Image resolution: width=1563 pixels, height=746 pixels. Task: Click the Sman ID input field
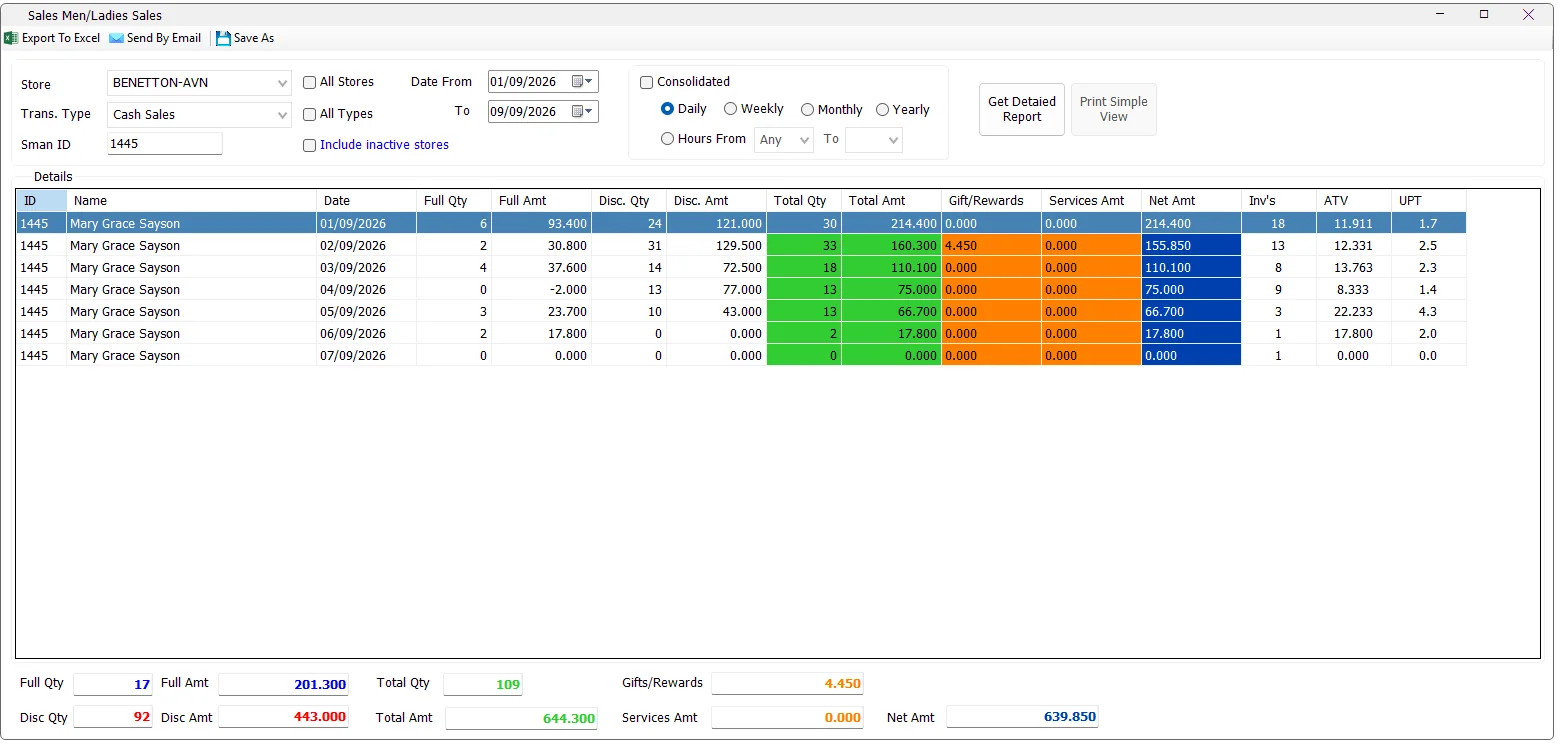pos(165,144)
